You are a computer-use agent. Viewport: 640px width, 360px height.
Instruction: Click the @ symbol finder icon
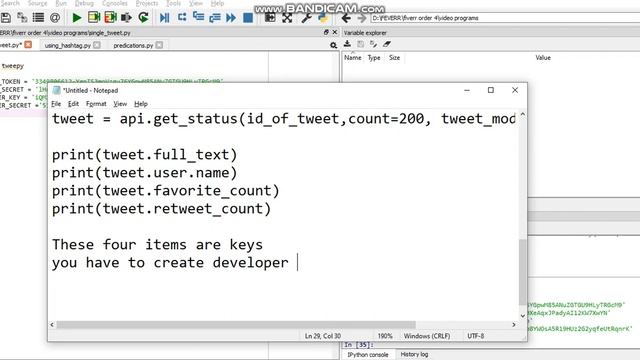[55, 18]
